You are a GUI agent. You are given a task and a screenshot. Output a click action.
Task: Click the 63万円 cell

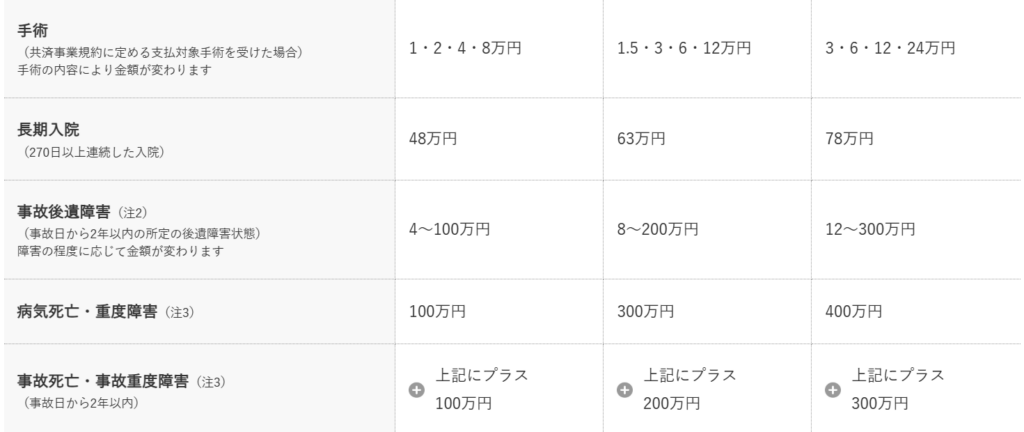641,139
